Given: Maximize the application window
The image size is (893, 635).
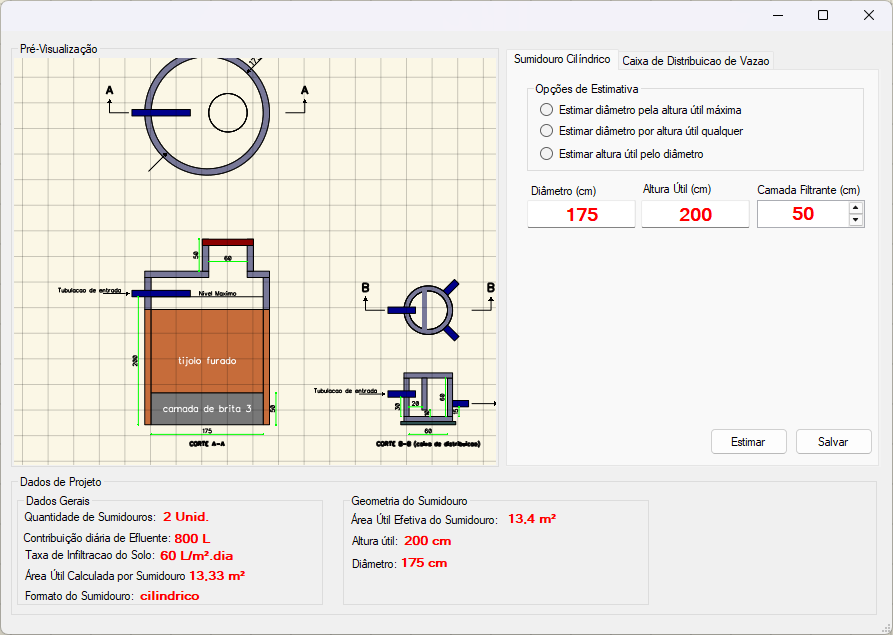Looking at the screenshot, I should tap(823, 15).
